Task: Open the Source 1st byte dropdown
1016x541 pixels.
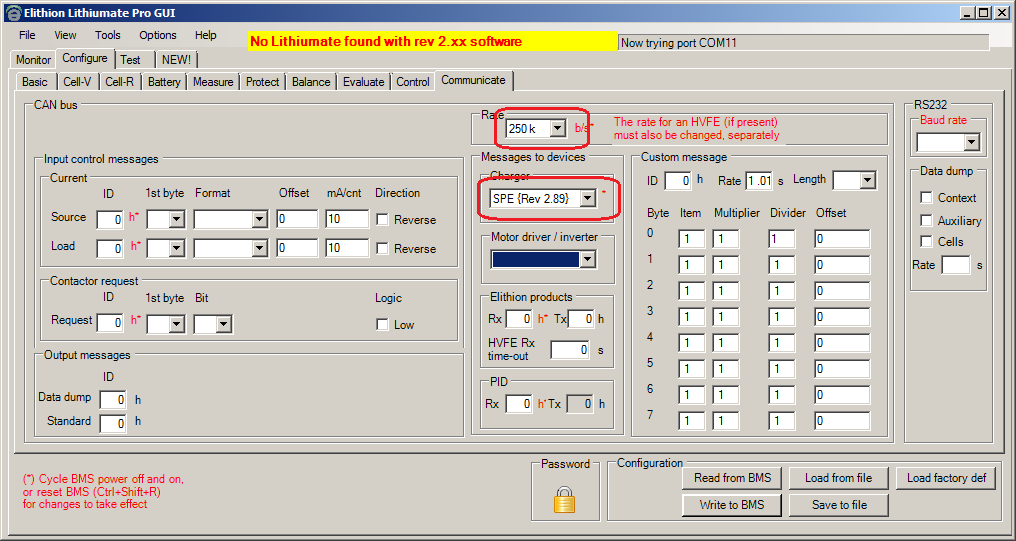Action: coord(177,219)
